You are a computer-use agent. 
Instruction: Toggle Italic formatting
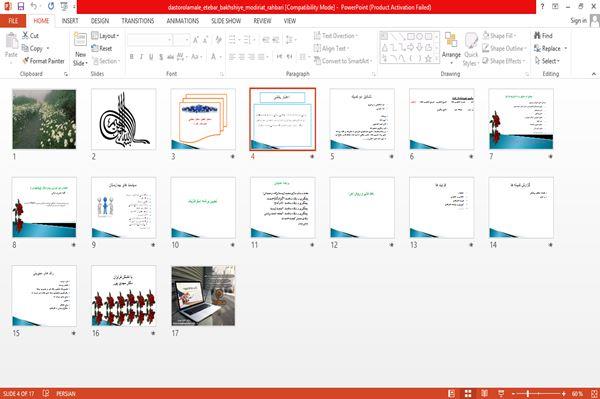point(141,57)
